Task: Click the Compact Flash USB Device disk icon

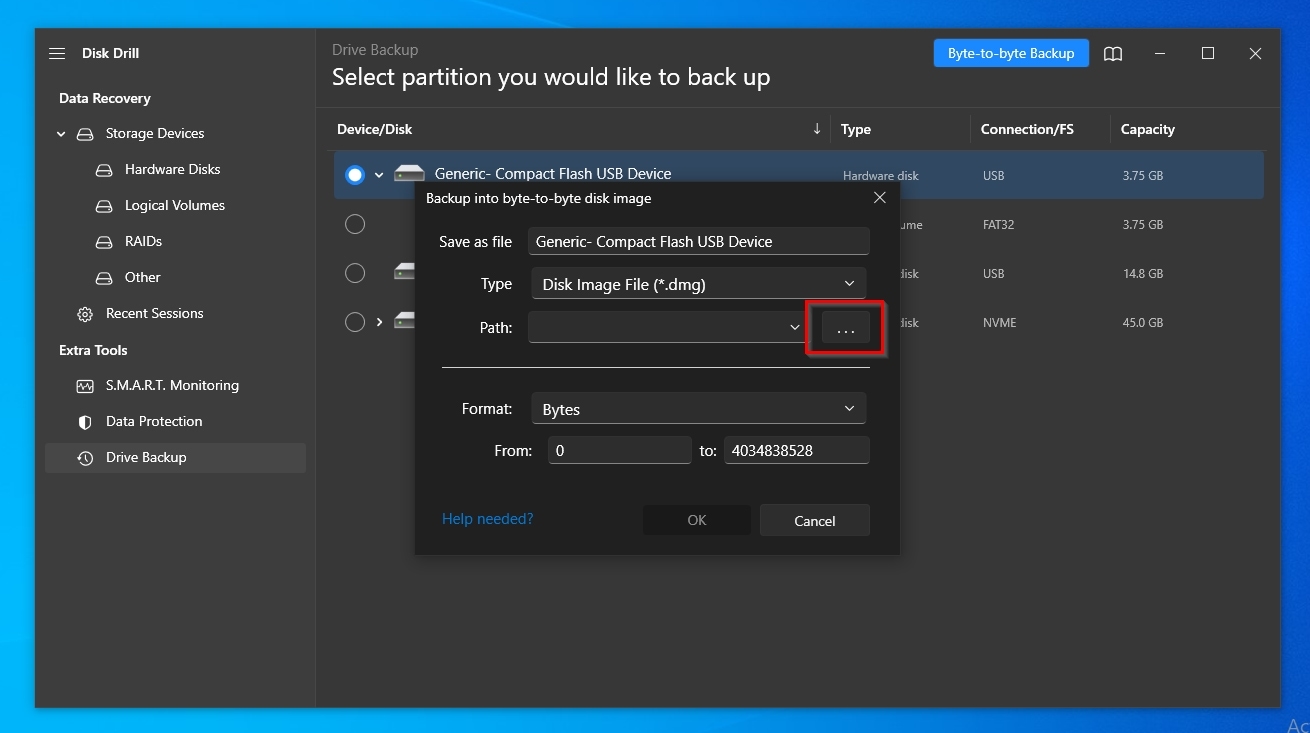Action: click(409, 174)
